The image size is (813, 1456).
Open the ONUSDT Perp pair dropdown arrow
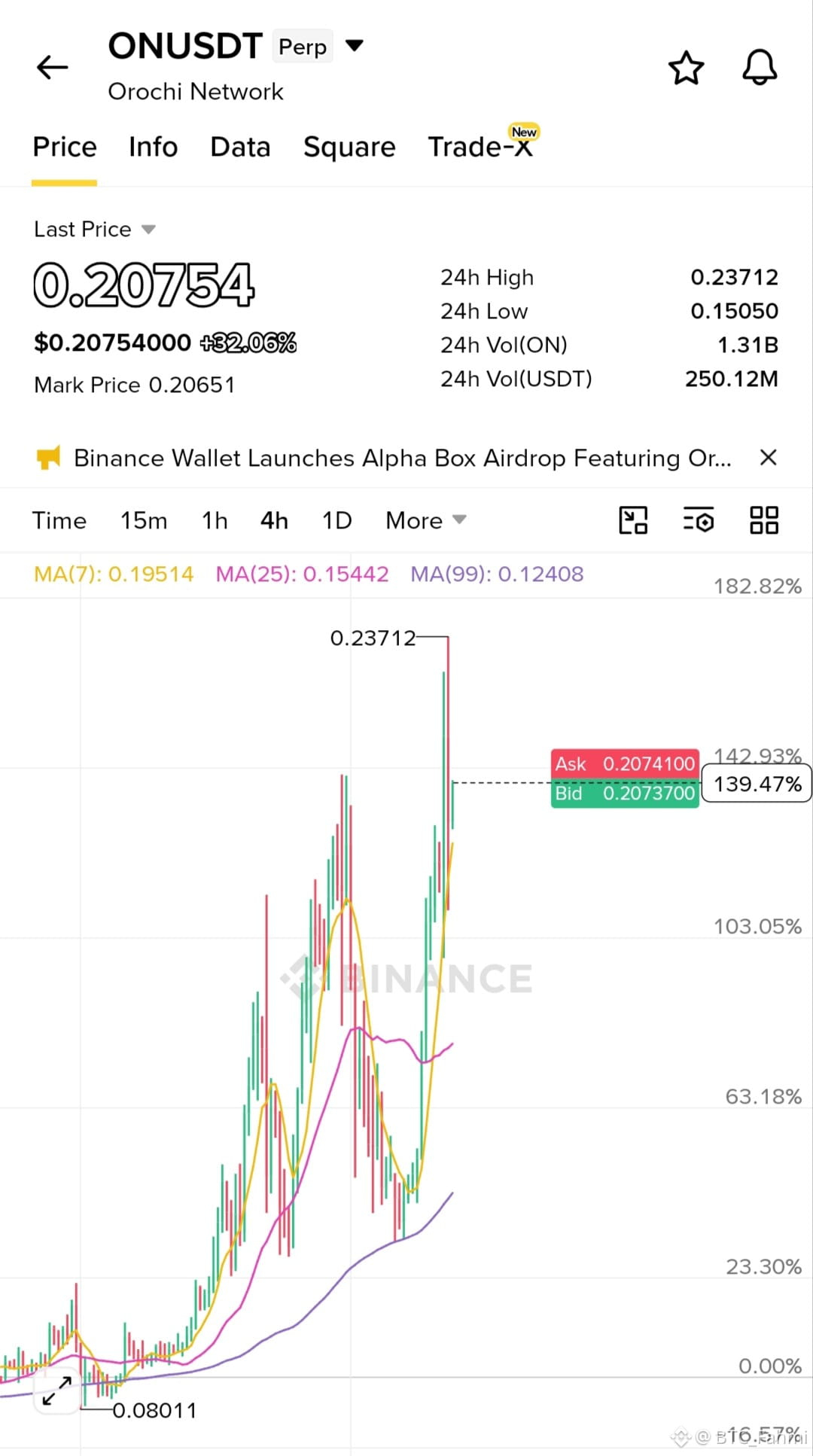point(354,46)
